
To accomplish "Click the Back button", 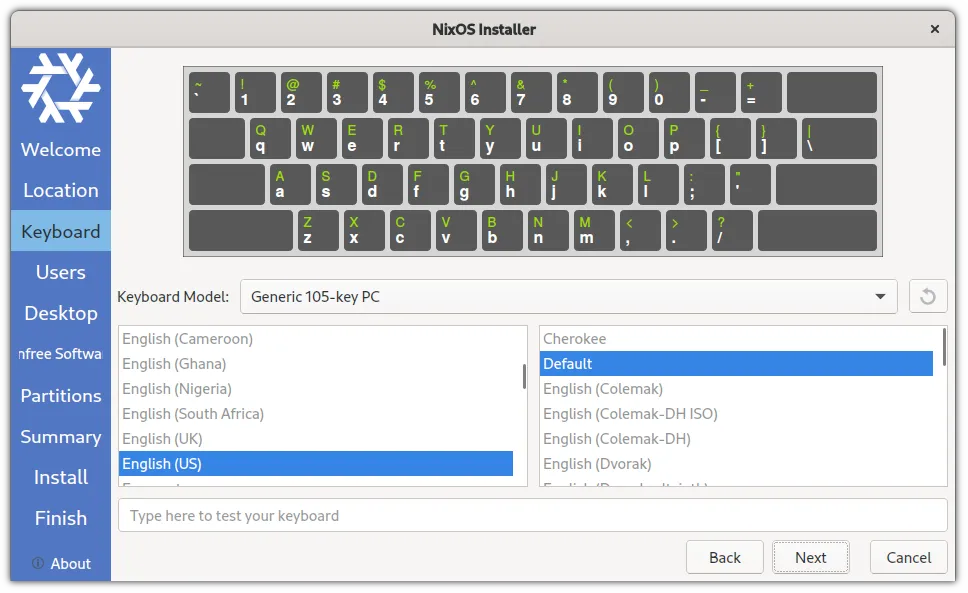I will point(725,558).
